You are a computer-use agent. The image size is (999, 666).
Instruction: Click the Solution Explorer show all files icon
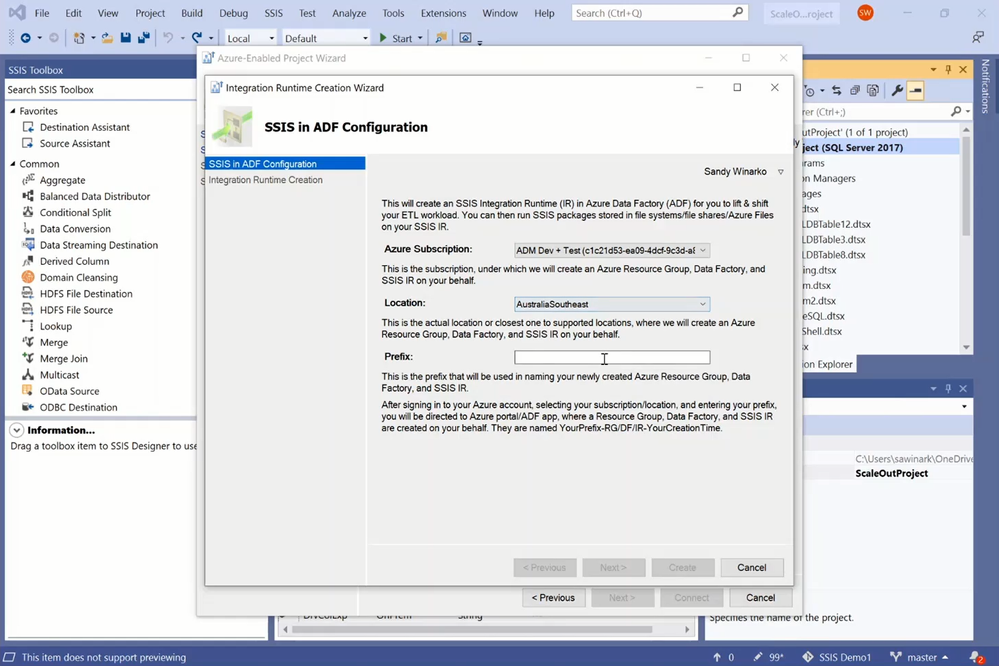[x=873, y=90]
